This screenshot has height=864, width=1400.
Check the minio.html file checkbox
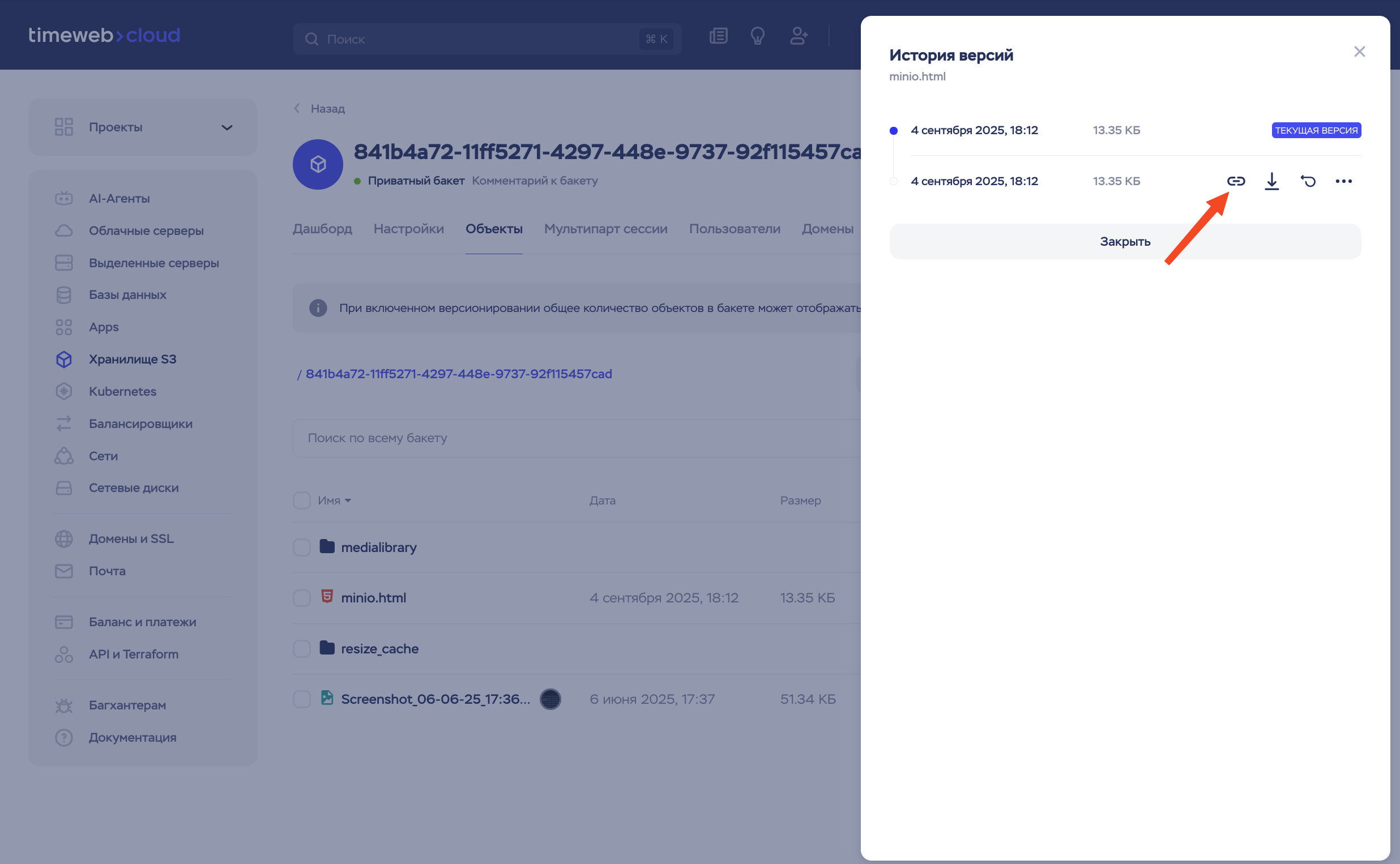click(302, 598)
